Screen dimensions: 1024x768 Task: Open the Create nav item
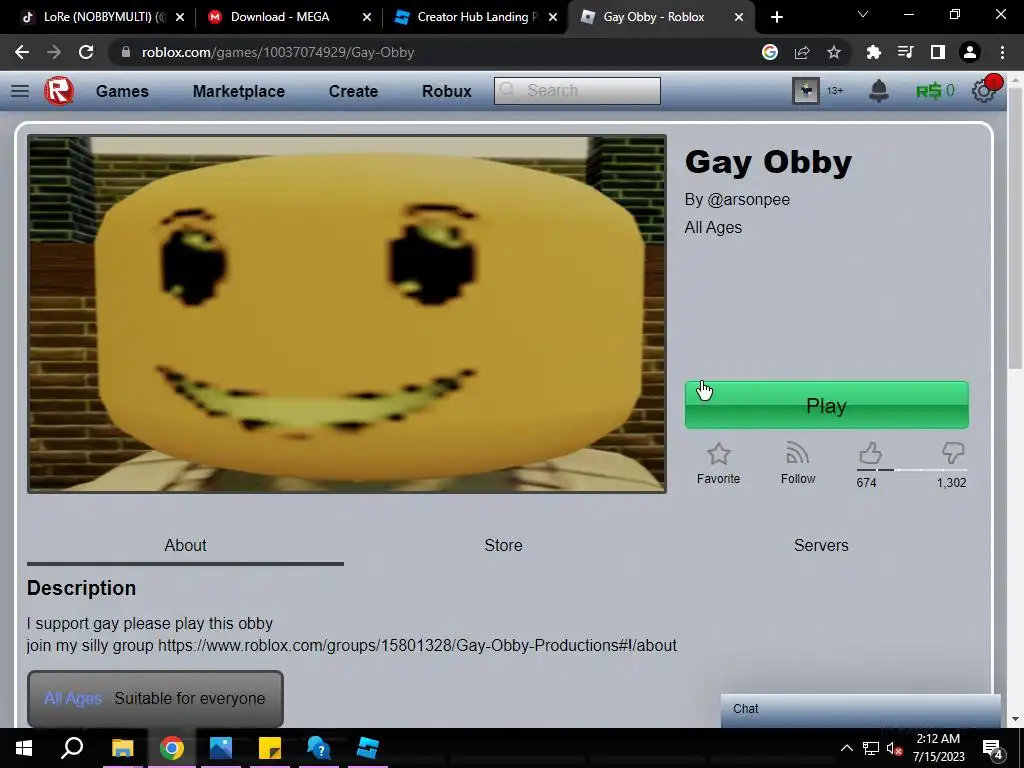[x=353, y=91]
